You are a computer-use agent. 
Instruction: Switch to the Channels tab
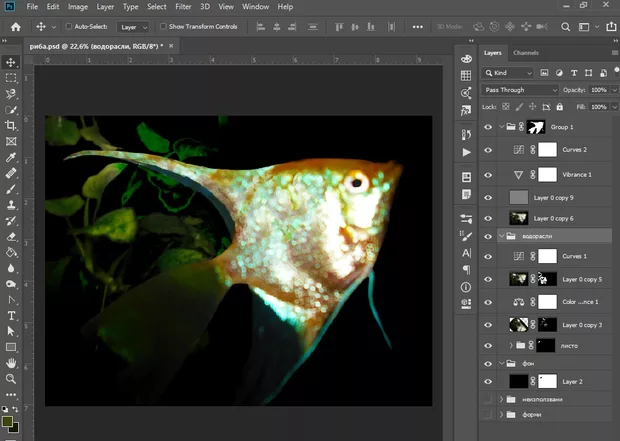[526, 53]
